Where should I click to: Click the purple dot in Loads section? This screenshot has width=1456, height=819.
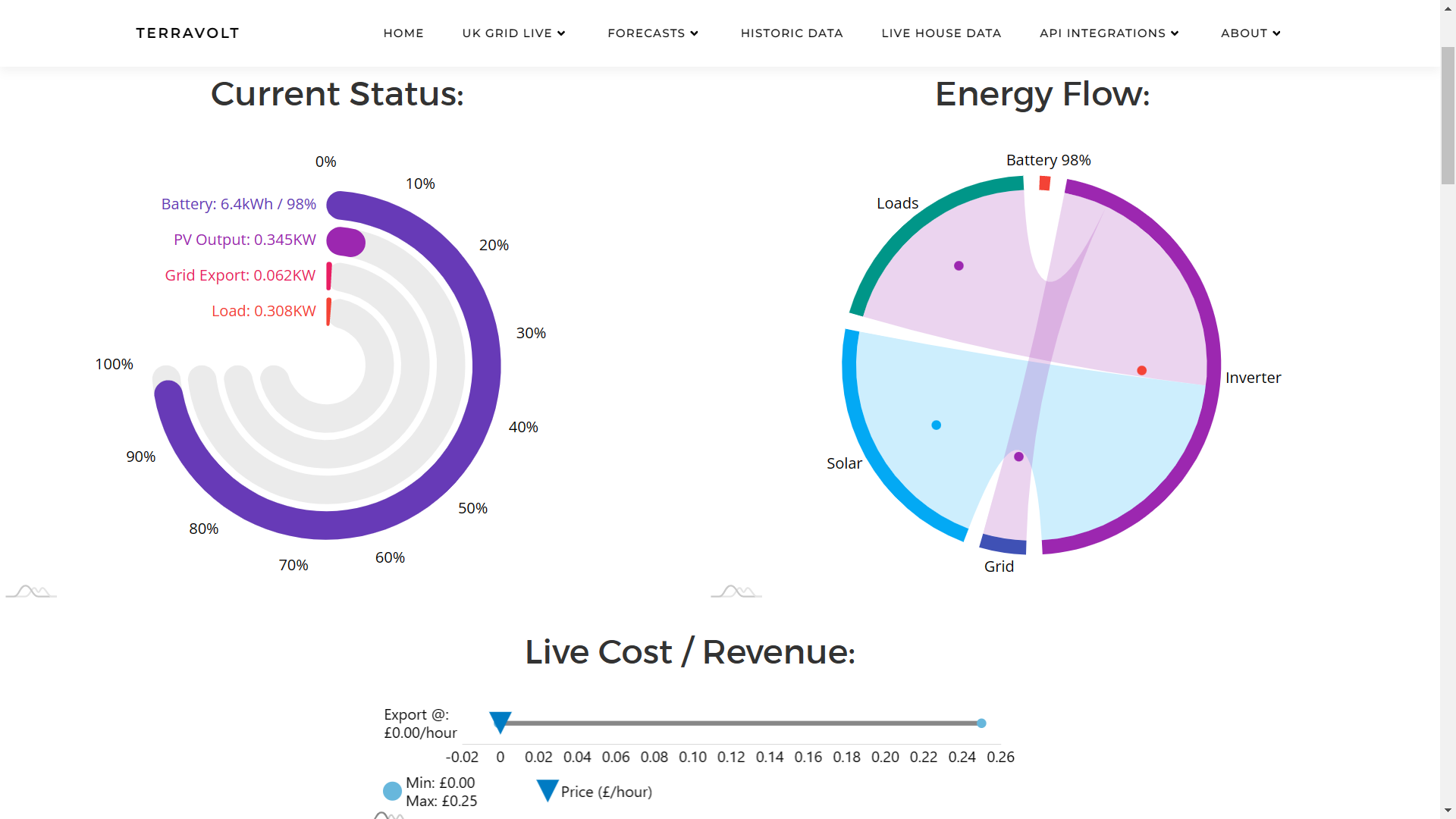959,266
